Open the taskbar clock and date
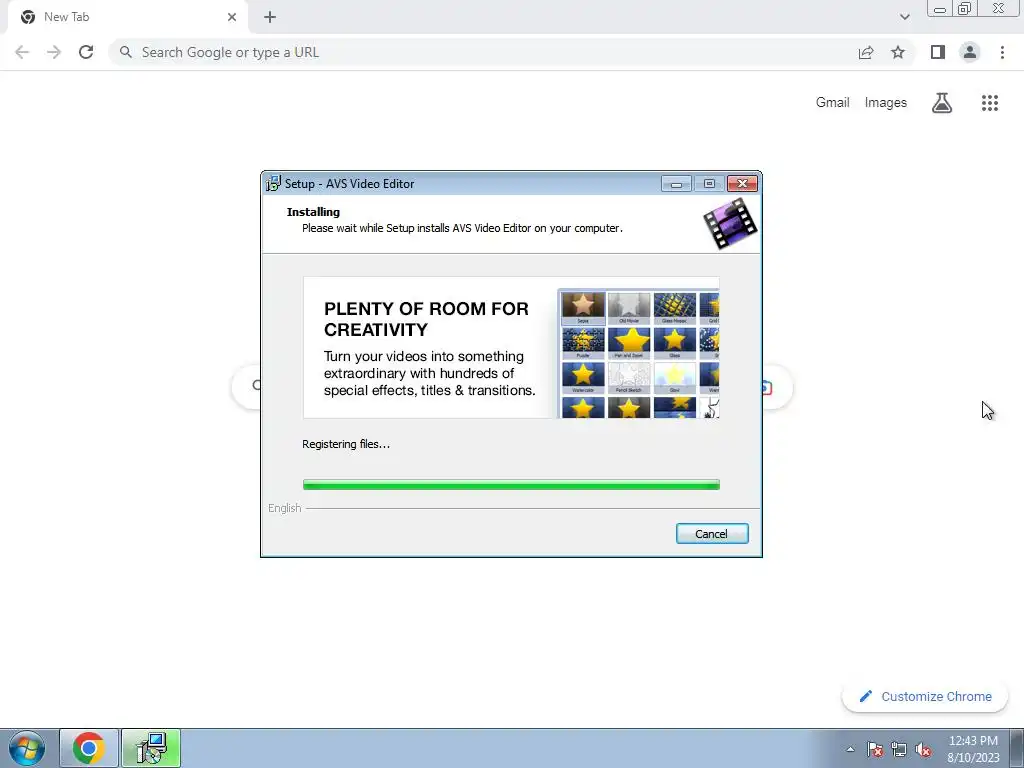 click(973, 749)
